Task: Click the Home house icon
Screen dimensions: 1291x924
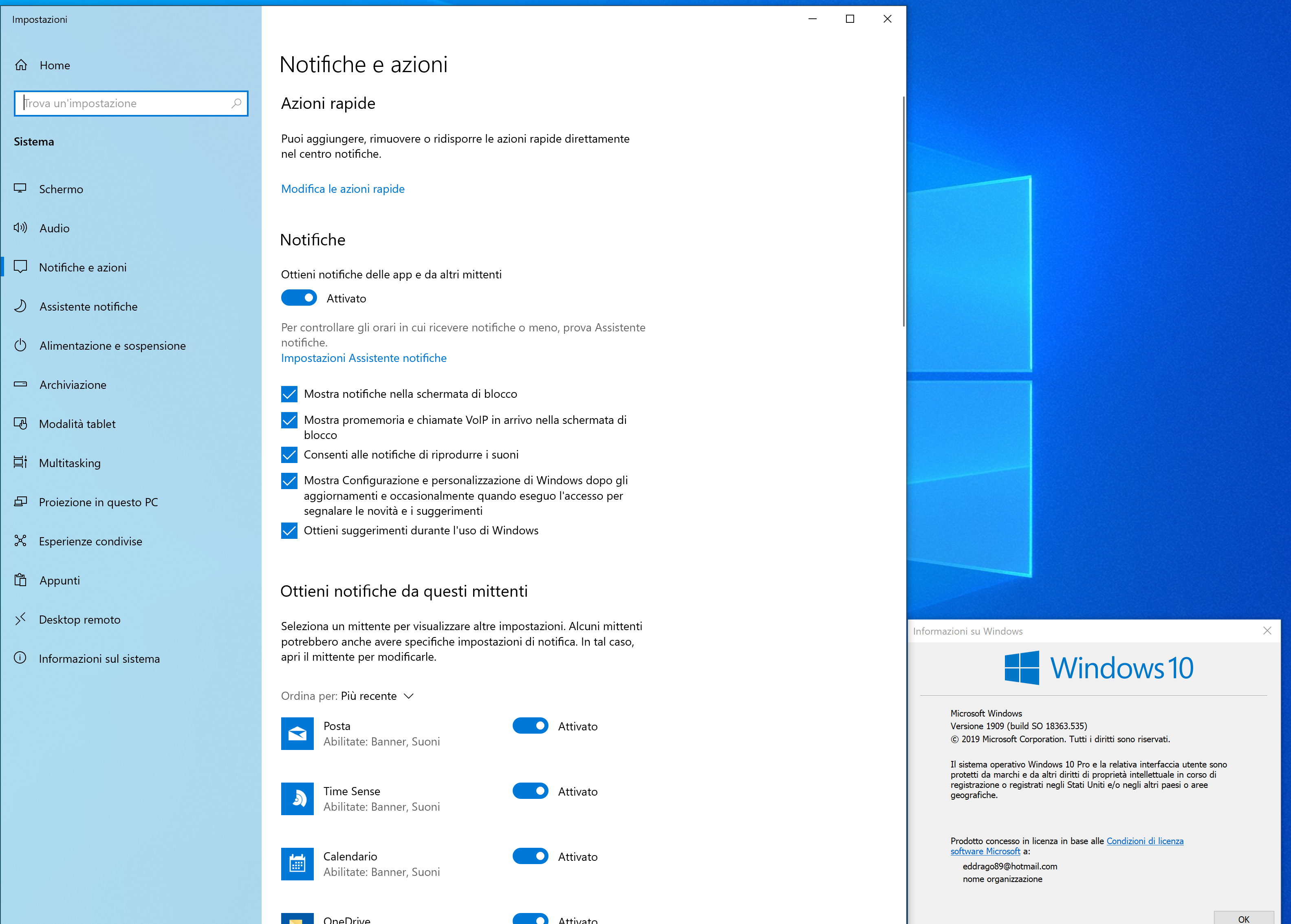Action: coord(21,65)
